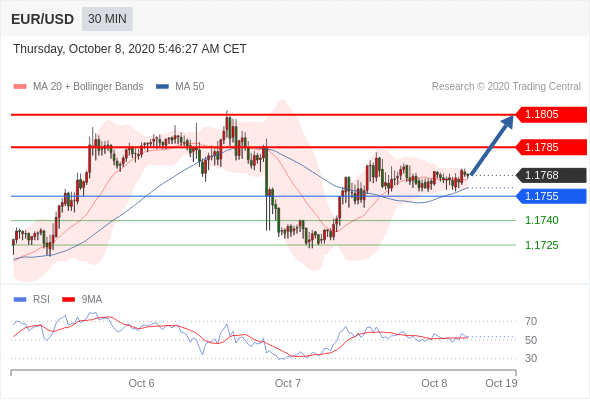The height and width of the screenshot is (400, 590).
Task: Click the green 1.1725 support value
Action: pyautogui.click(x=541, y=245)
